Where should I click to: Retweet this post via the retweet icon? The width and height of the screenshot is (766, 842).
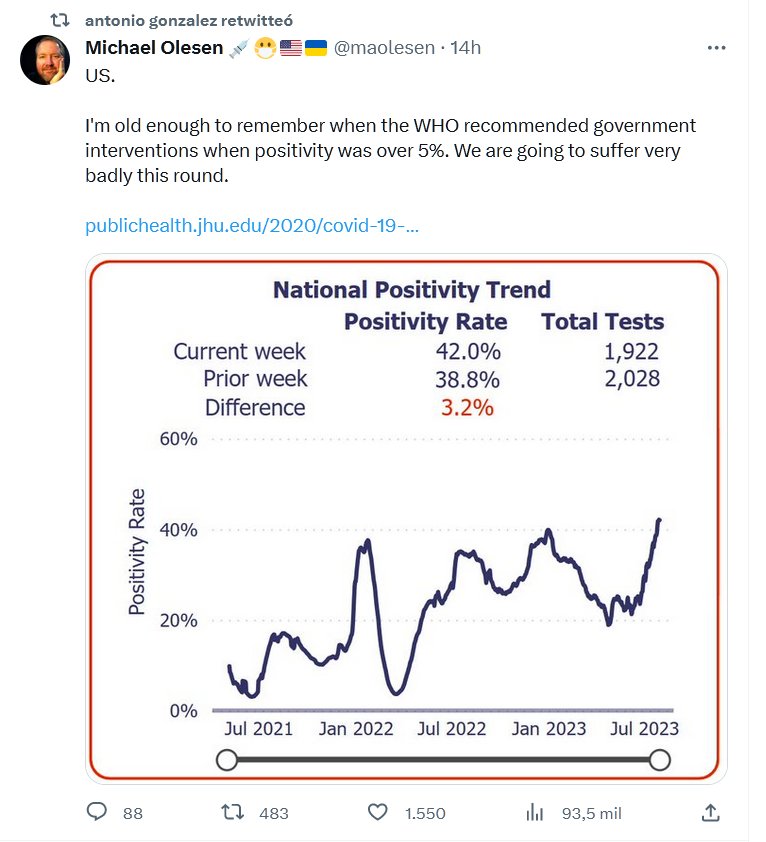click(x=231, y=813)
